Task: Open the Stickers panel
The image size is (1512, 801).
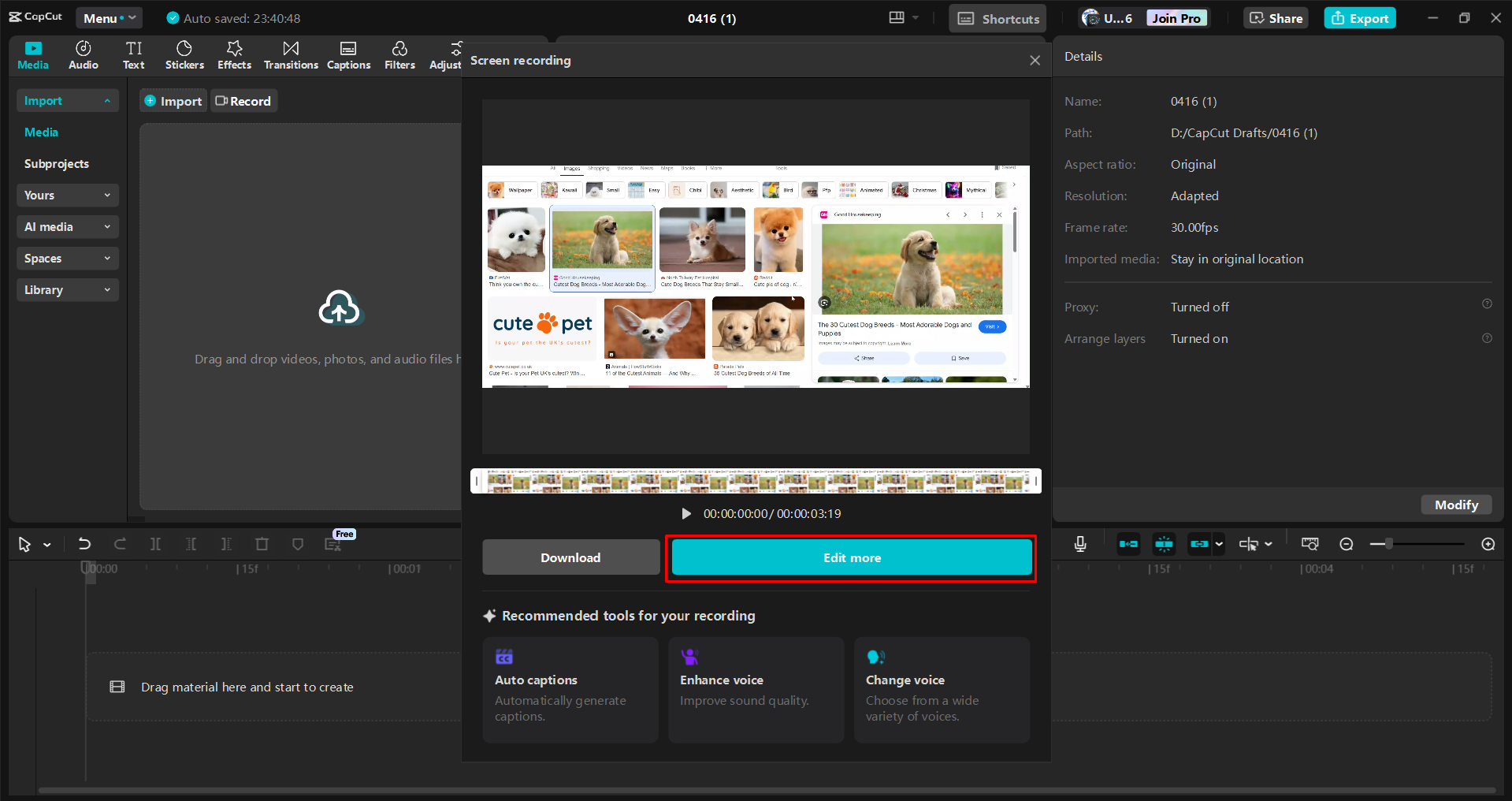Action: tap(184, 54)
